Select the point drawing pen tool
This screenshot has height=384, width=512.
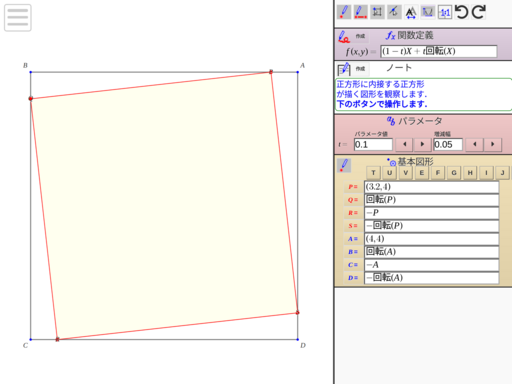pos(344,12)
